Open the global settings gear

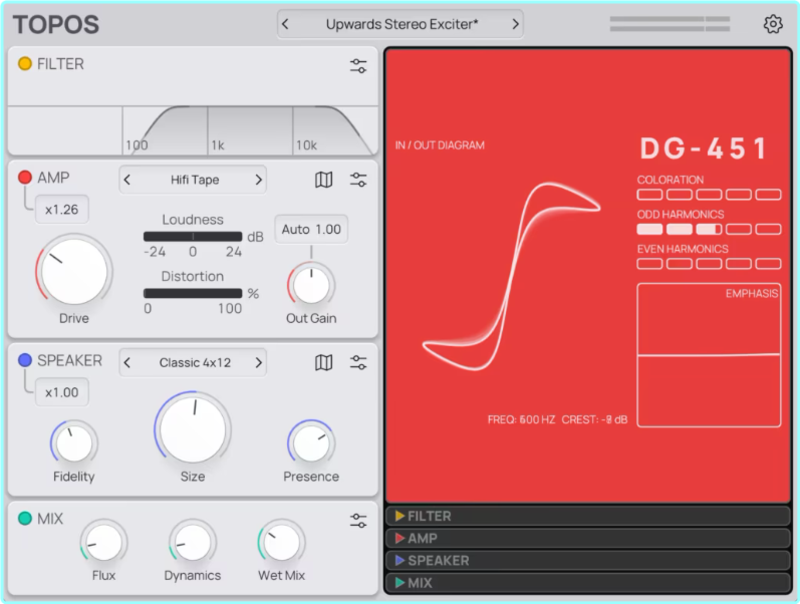pos(773,24)
